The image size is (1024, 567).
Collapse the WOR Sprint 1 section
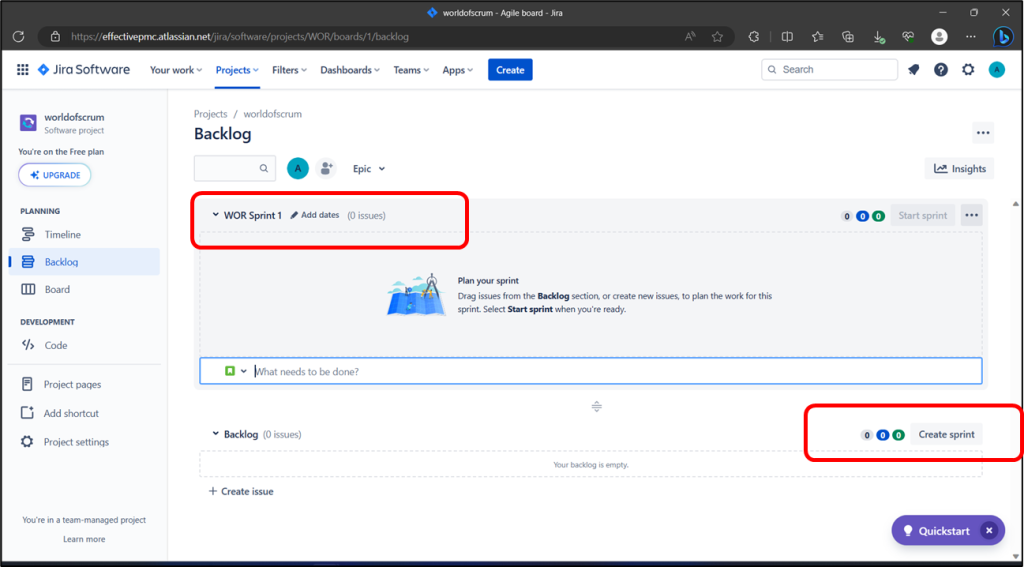(x=216, y=215)
